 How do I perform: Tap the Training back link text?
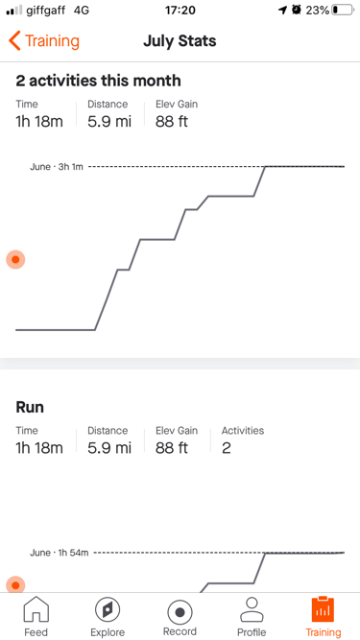(x=52, y=41)
